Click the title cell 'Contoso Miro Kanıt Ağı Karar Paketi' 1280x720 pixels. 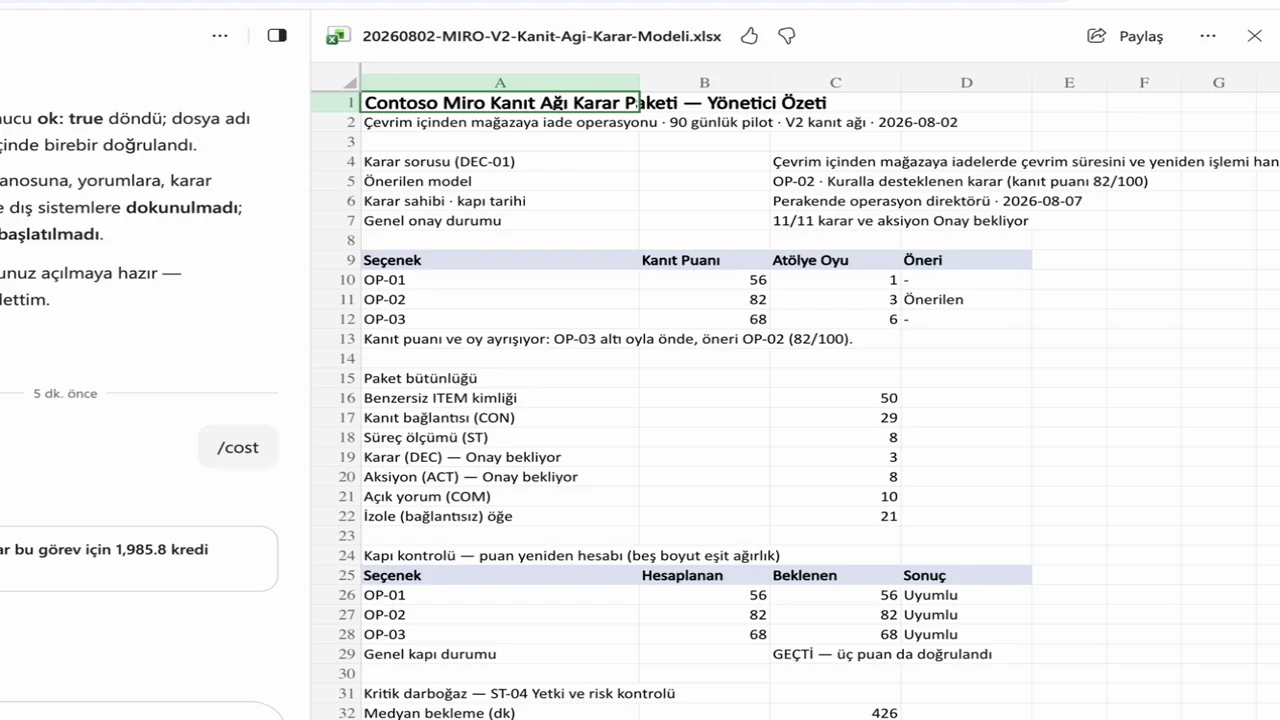click(500, 102)
